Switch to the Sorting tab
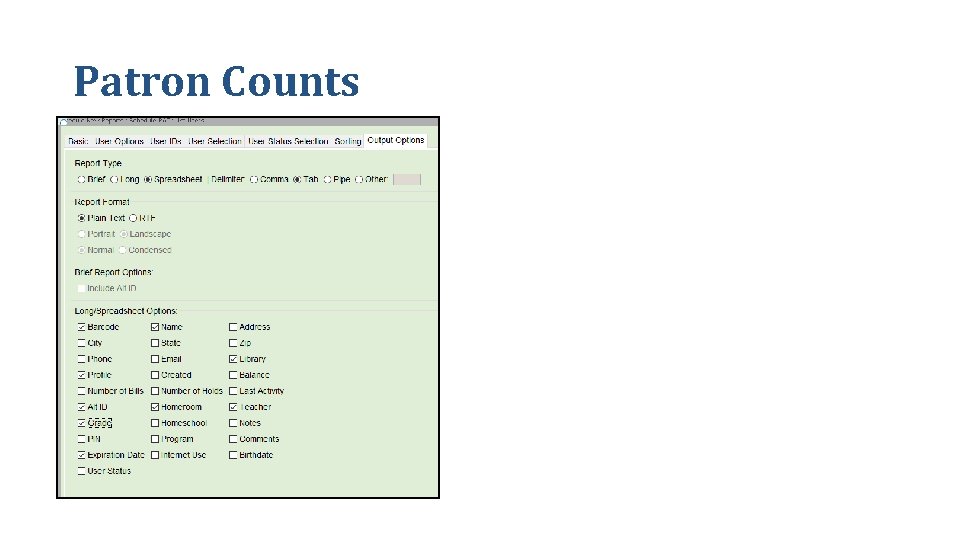This screenshot has height=540, width=960. (x=347, y=141)
